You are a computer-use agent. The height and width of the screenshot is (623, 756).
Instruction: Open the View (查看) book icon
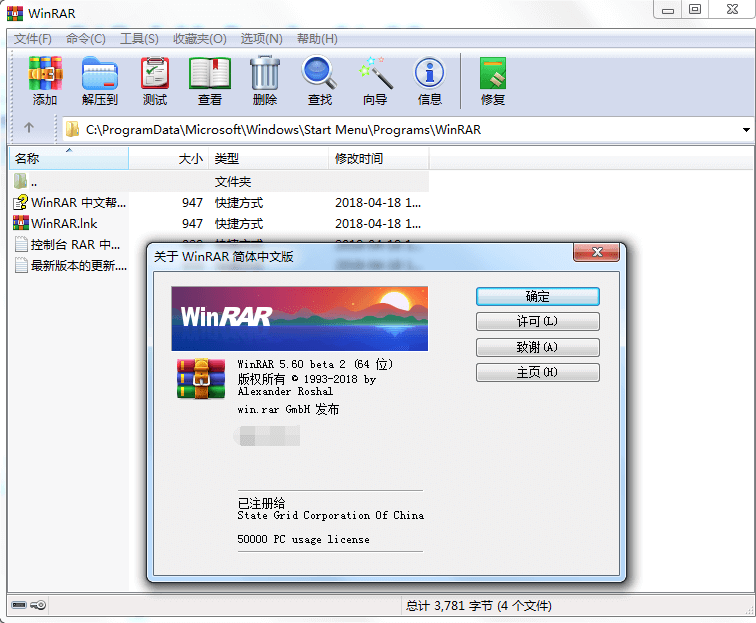click(210, 73)
